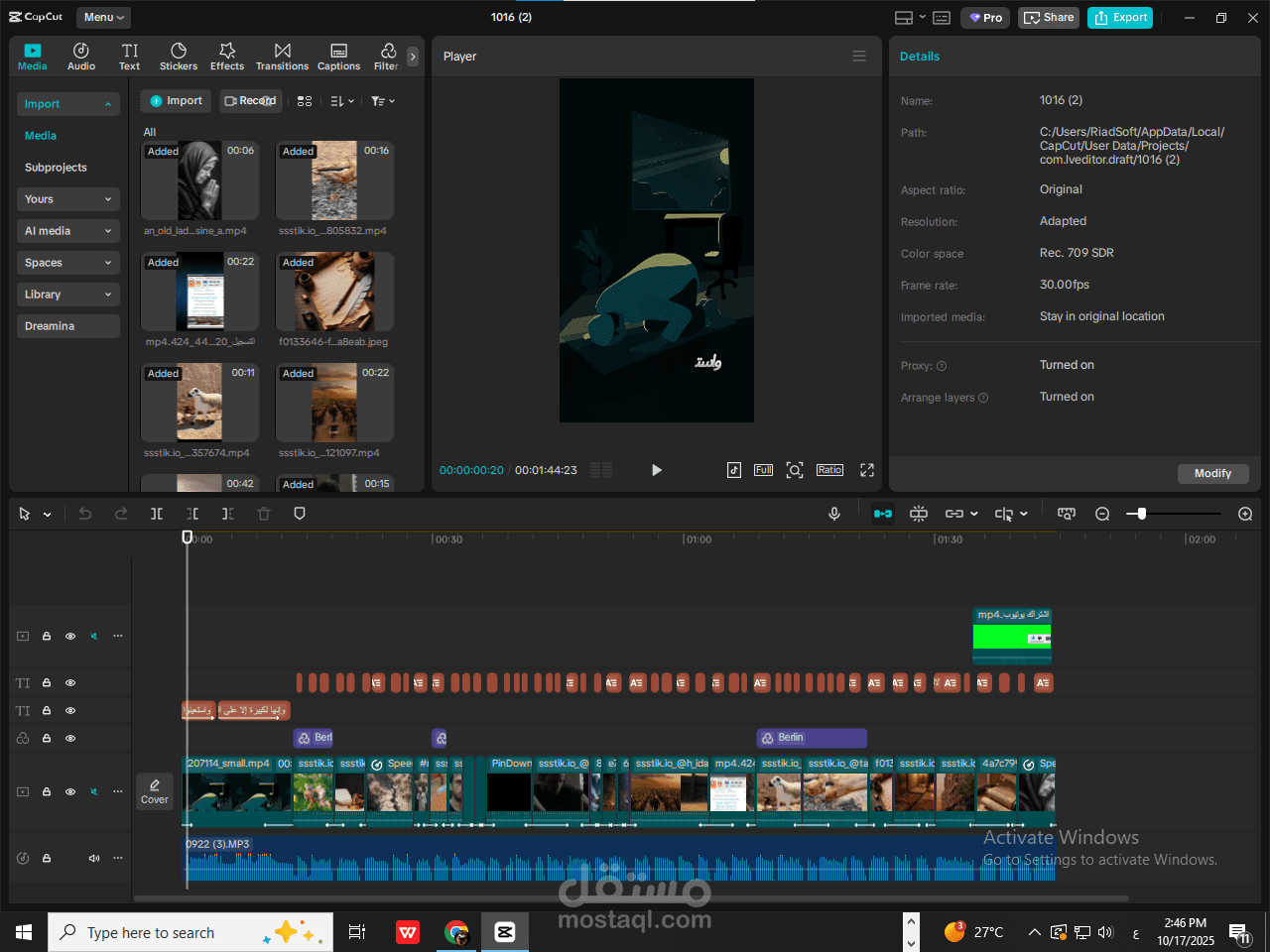Mute the main video track audio
The image size is (1270, 952).
click(94, 791)
